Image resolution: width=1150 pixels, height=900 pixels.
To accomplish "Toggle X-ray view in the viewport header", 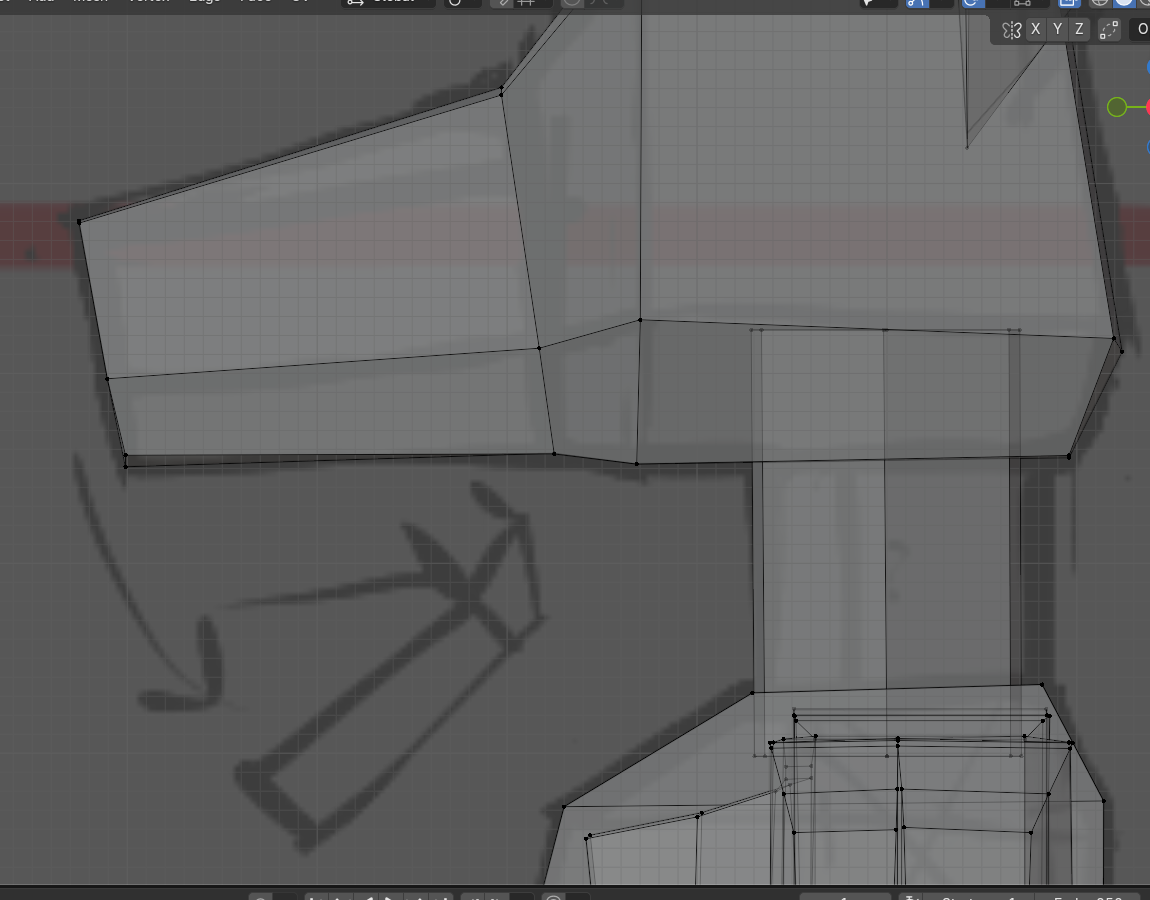I will (x=1067, y=3).
